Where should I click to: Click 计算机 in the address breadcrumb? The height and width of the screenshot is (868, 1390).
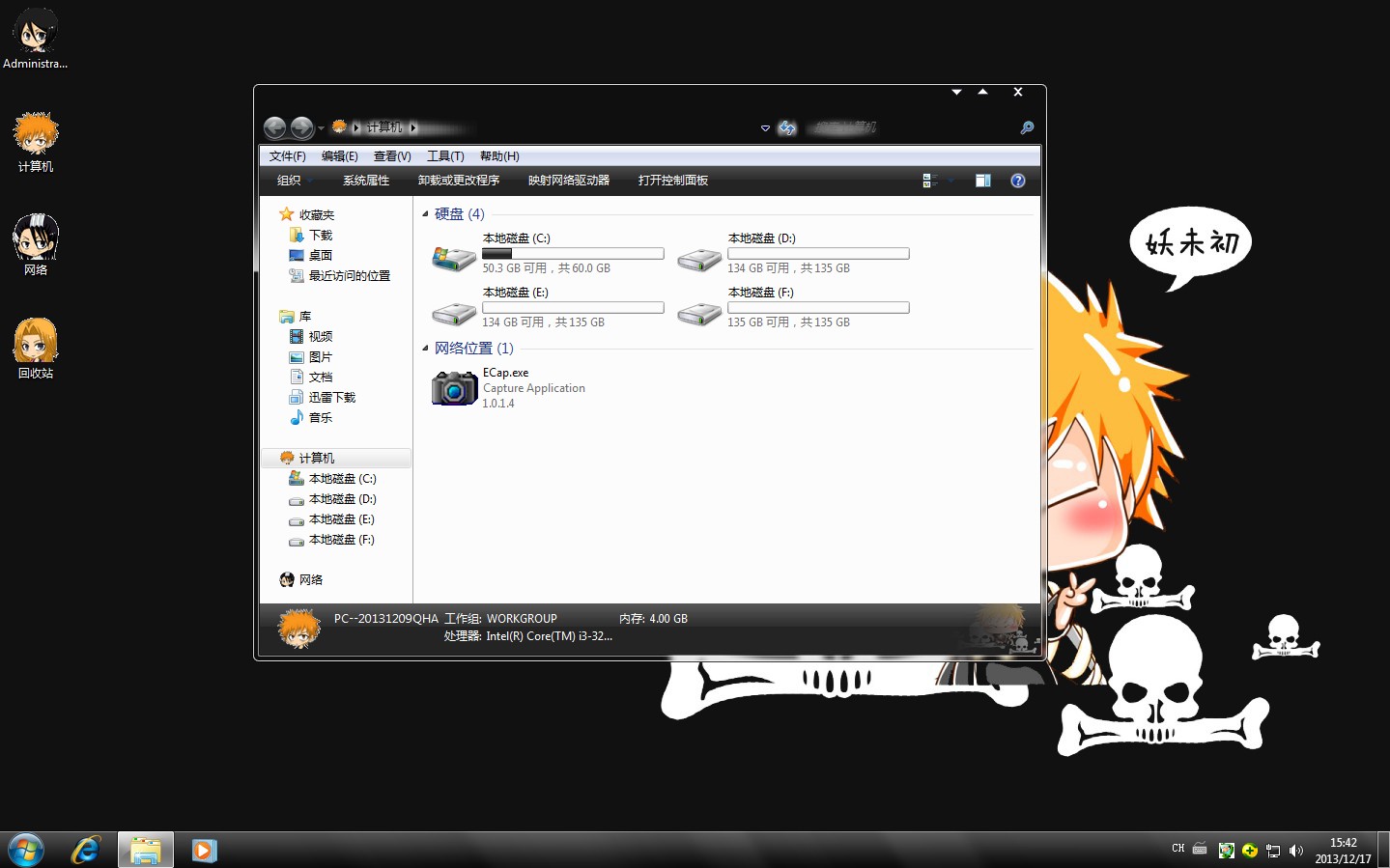384,127
